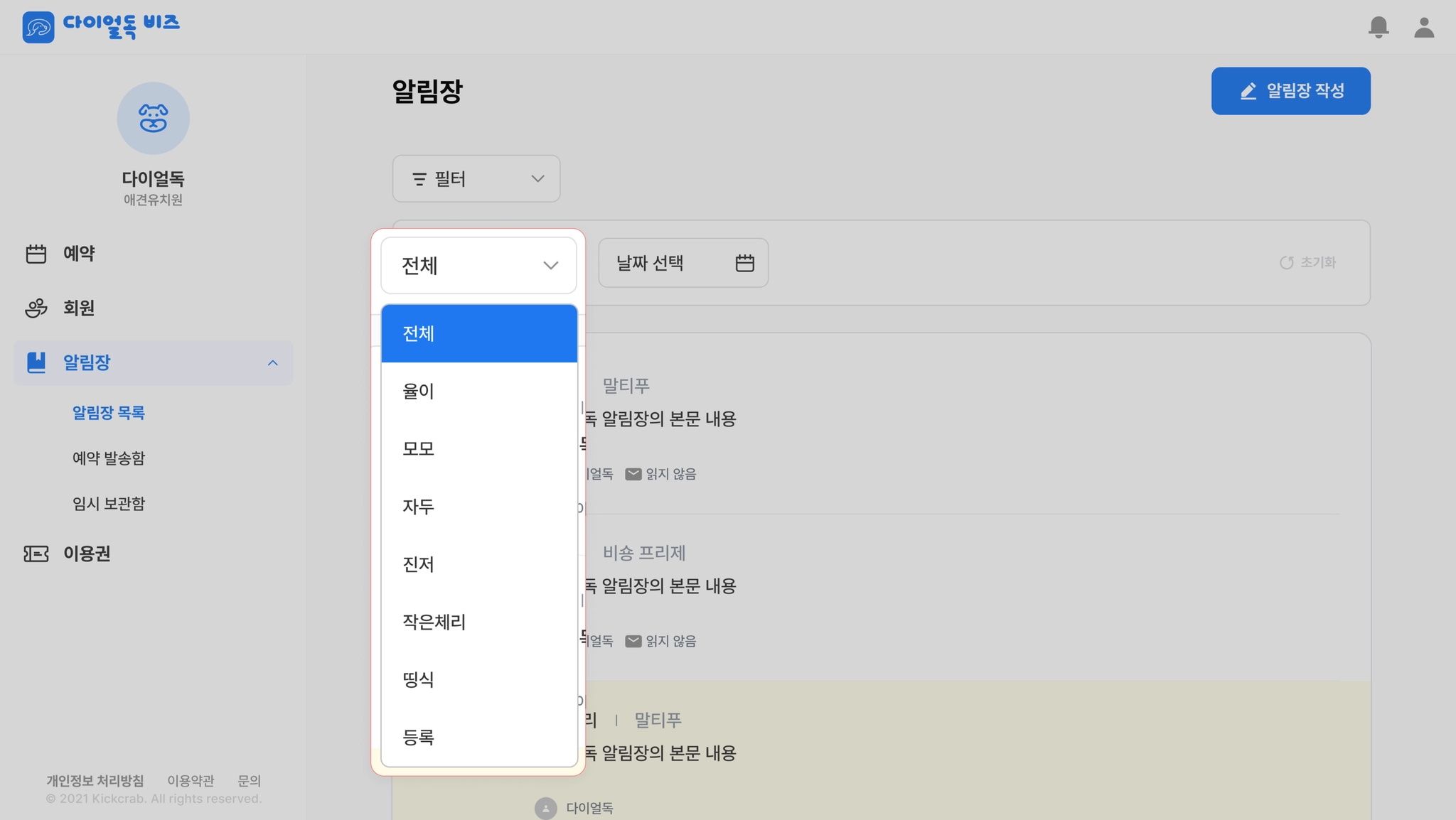
Task: Pick 모모 from the dropdown options
Action: pyautogui.click(x=478, y=448)
